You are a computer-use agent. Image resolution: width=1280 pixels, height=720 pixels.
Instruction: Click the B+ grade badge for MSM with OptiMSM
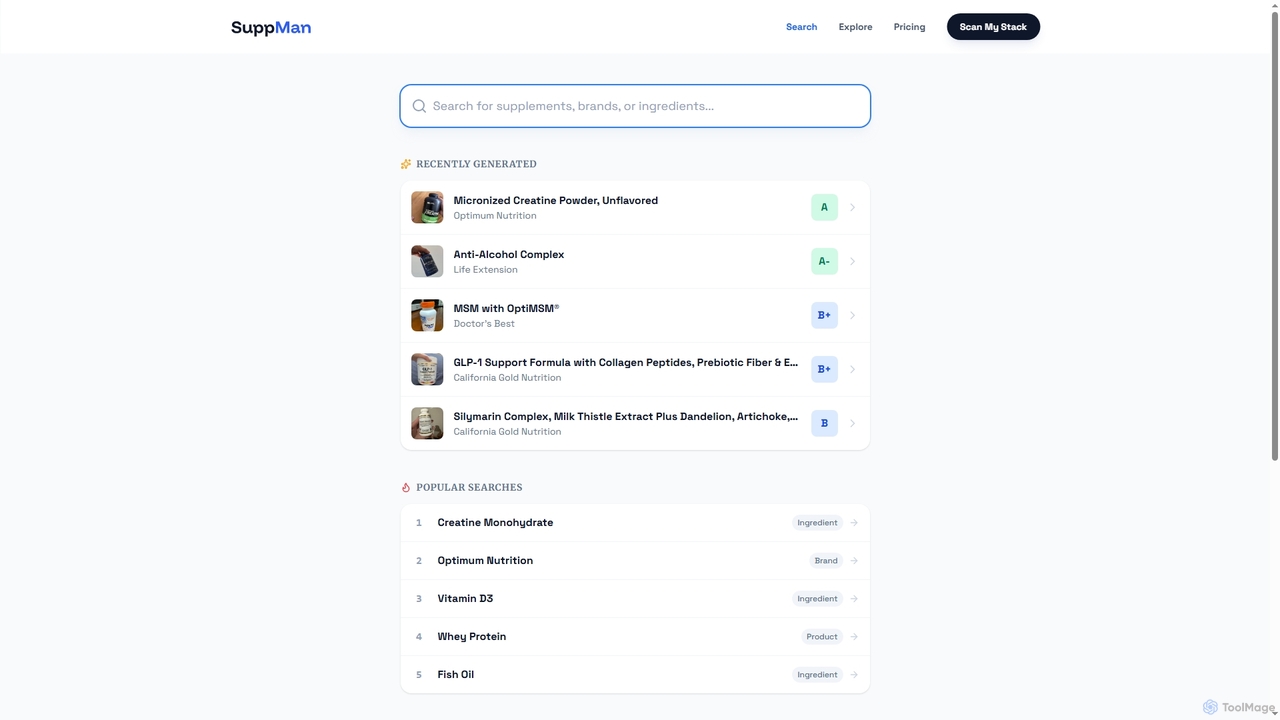824,316
